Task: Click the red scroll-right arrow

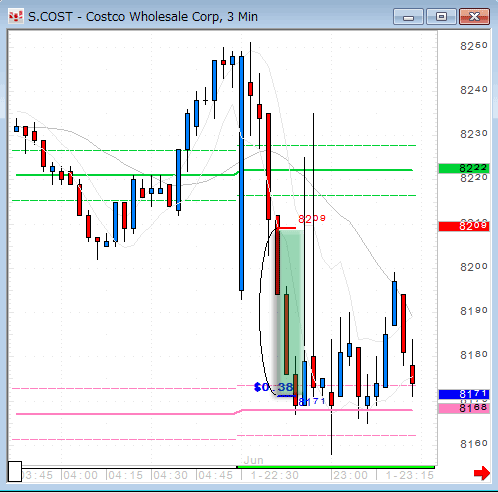Action: tap(482, 473)
